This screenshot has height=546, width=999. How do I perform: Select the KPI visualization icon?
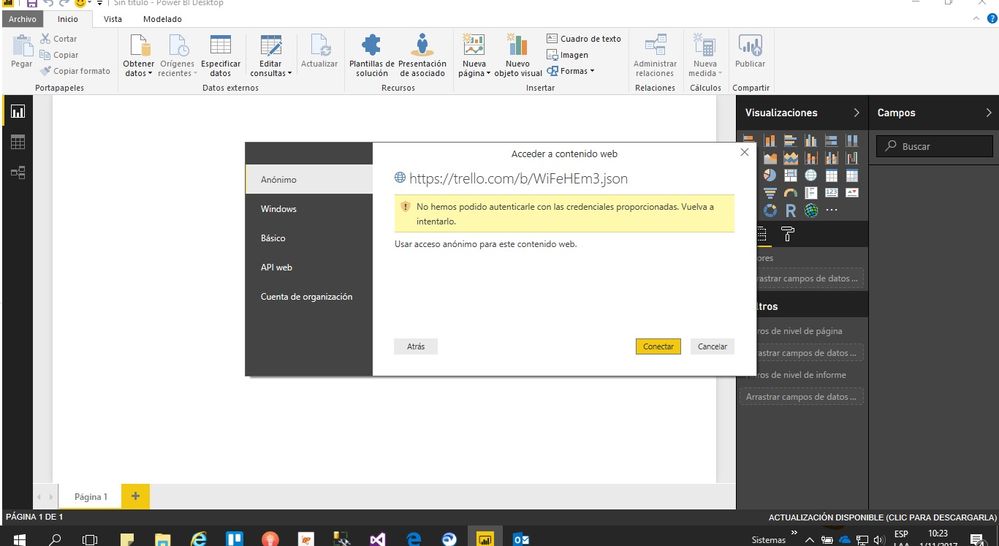(852, 192)
